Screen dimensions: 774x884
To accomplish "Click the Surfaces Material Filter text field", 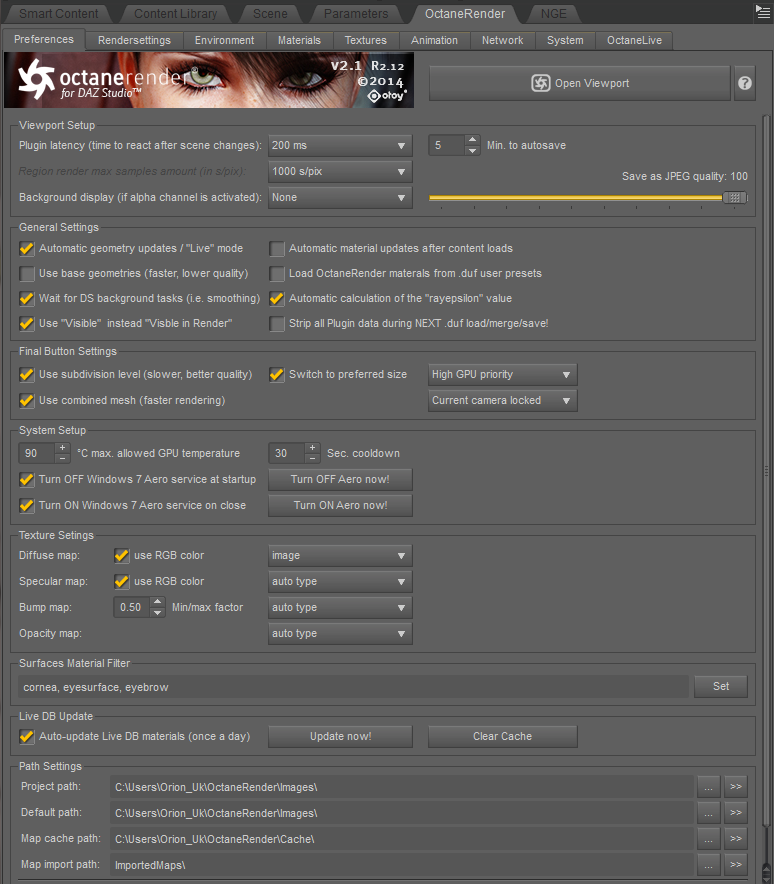I will [353, 687].
